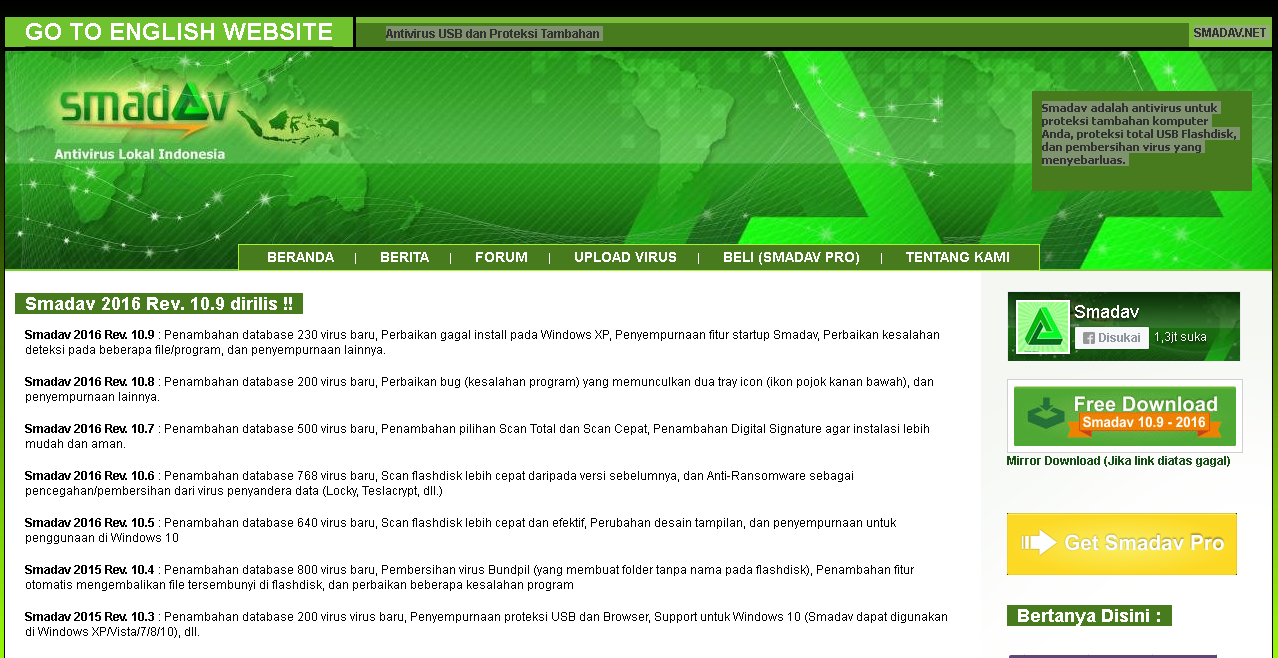
Task: Open the Beranda menu item
Action: pos(300,257)
